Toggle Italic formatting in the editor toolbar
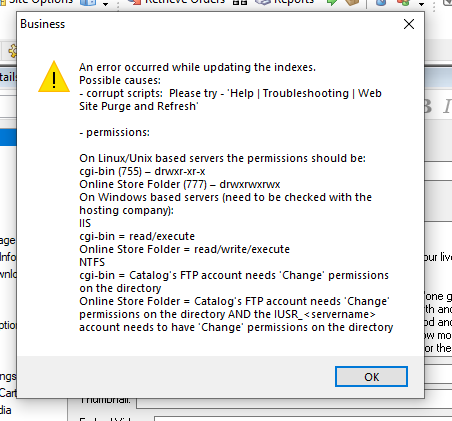 pyautogui.click(x=447, y=106)
